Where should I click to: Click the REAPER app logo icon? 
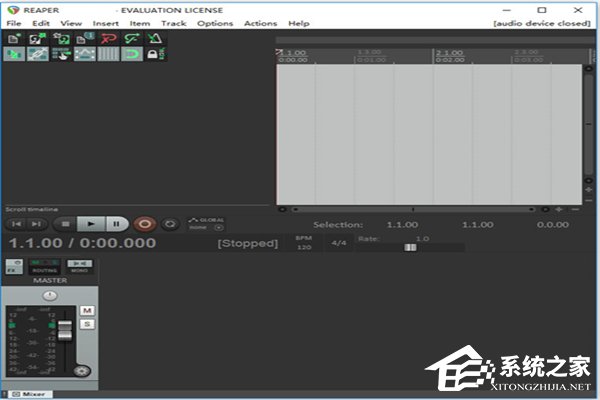[x=13, y=10]
